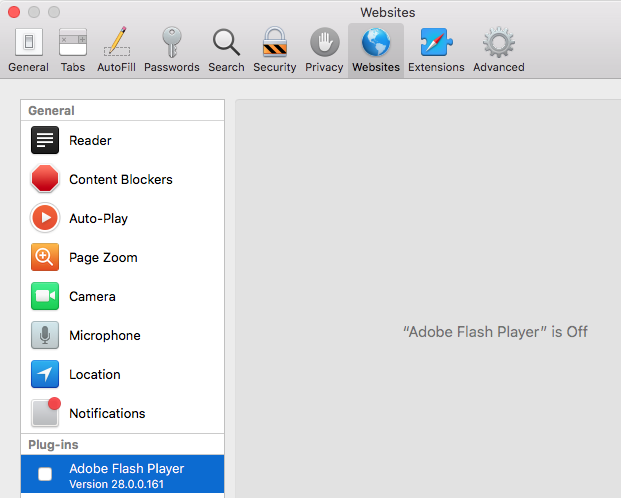Select the Adobe Flash Player plug-in row
The height and width of the screenshot is (498, 621).
pyautogui.click(x=122, y=474)
